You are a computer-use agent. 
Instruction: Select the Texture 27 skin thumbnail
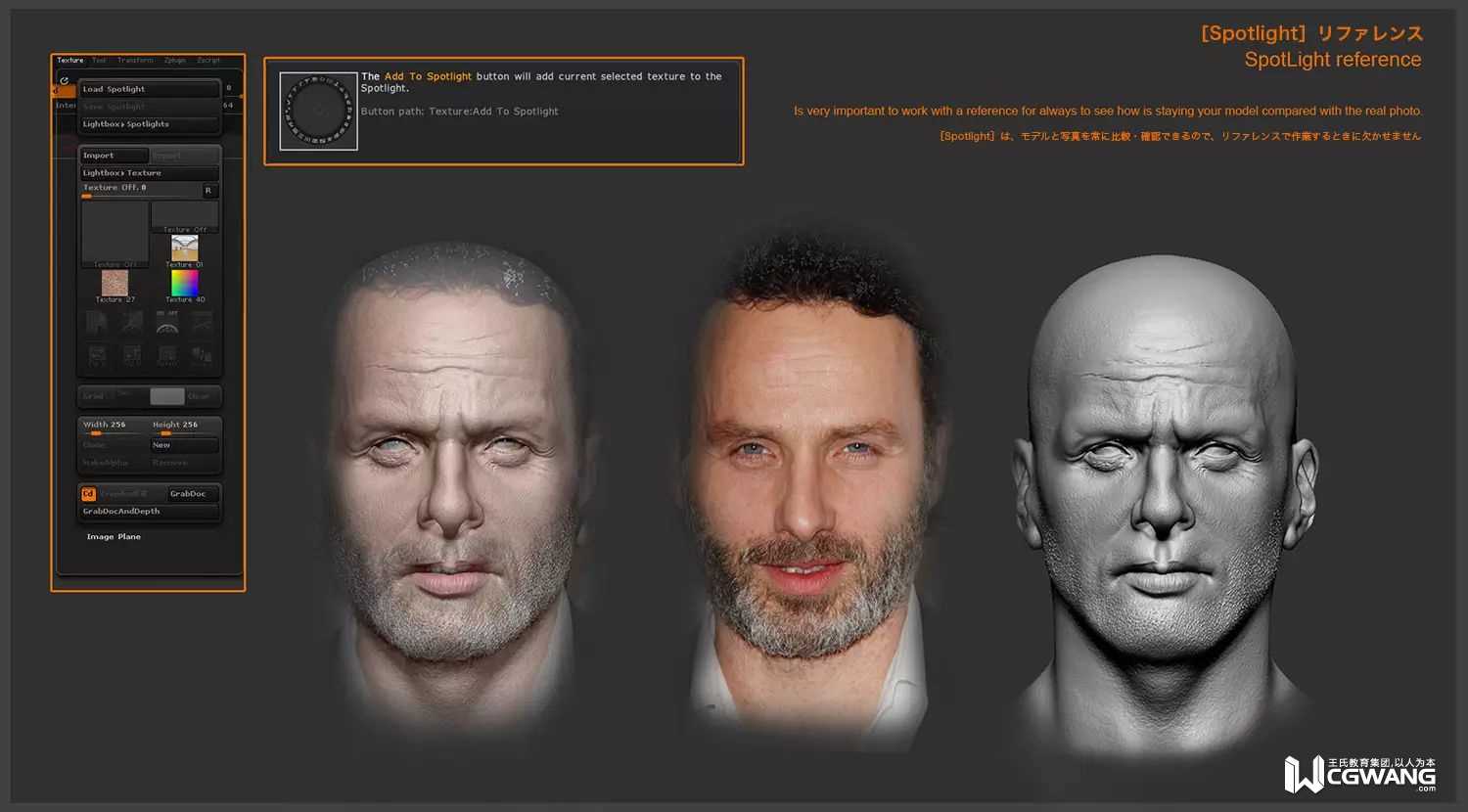coord(115,286)
